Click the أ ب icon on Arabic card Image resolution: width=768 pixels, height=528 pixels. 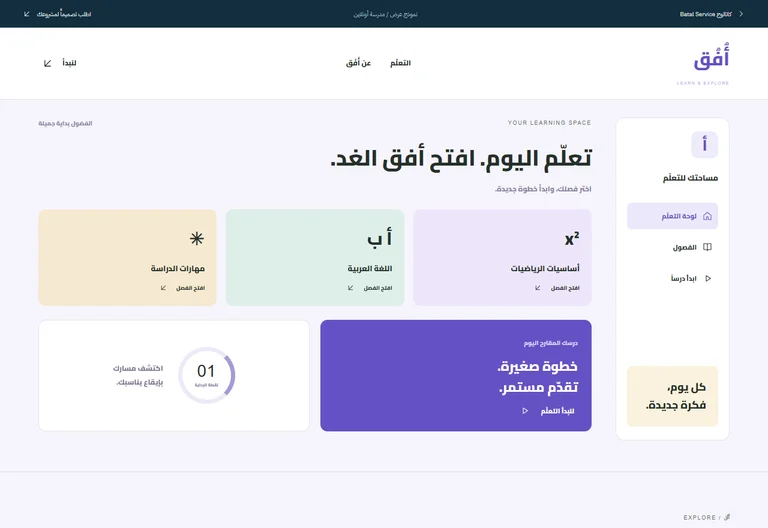[x=380, y=238]
